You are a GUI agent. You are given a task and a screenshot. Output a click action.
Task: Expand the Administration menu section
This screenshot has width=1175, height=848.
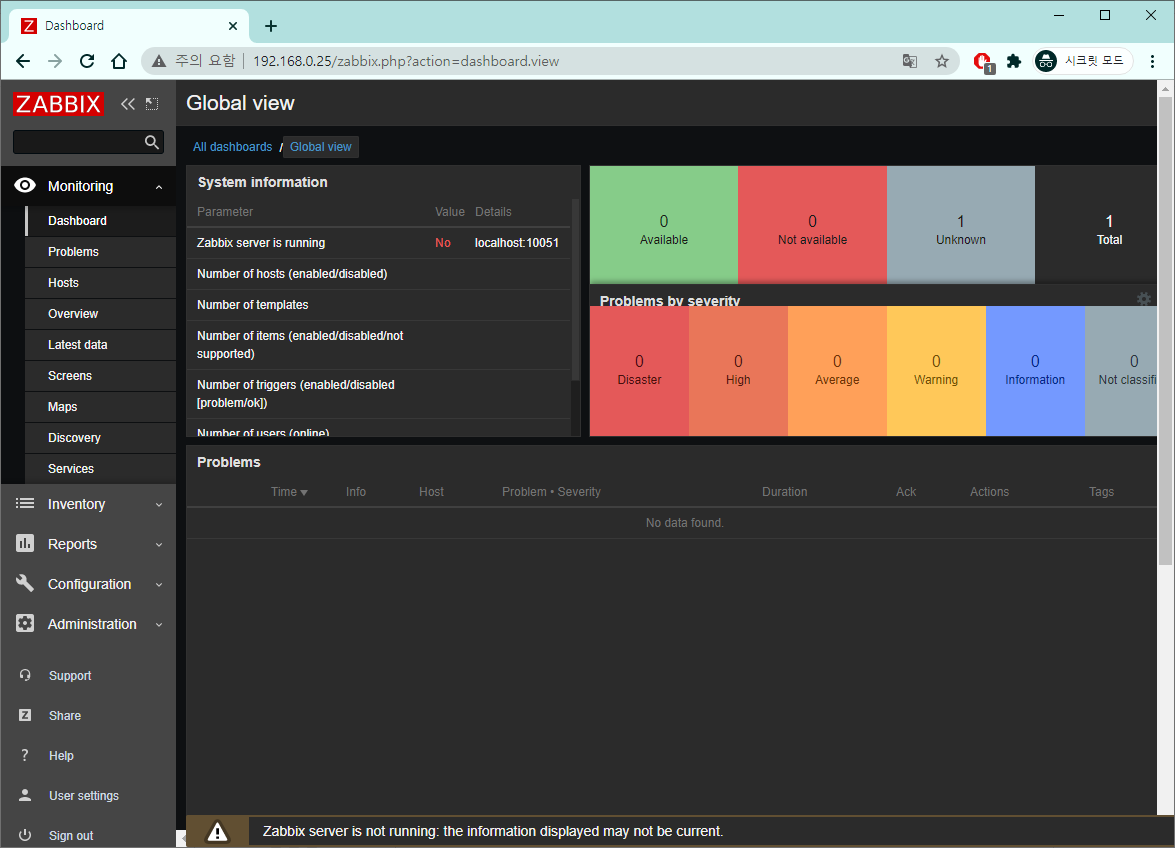[159, 624]
